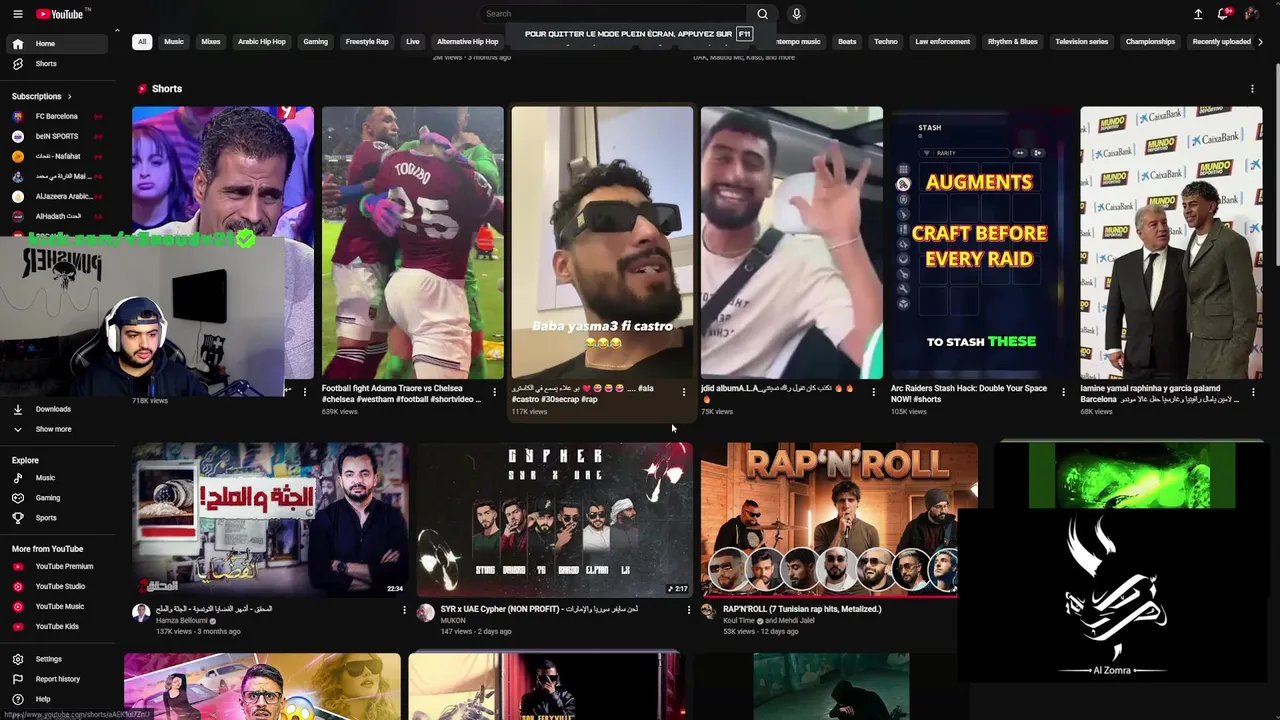Open options for SYR x UAE Cypher video
This screenshot has width=1280, height=720.
click(688, 609)
